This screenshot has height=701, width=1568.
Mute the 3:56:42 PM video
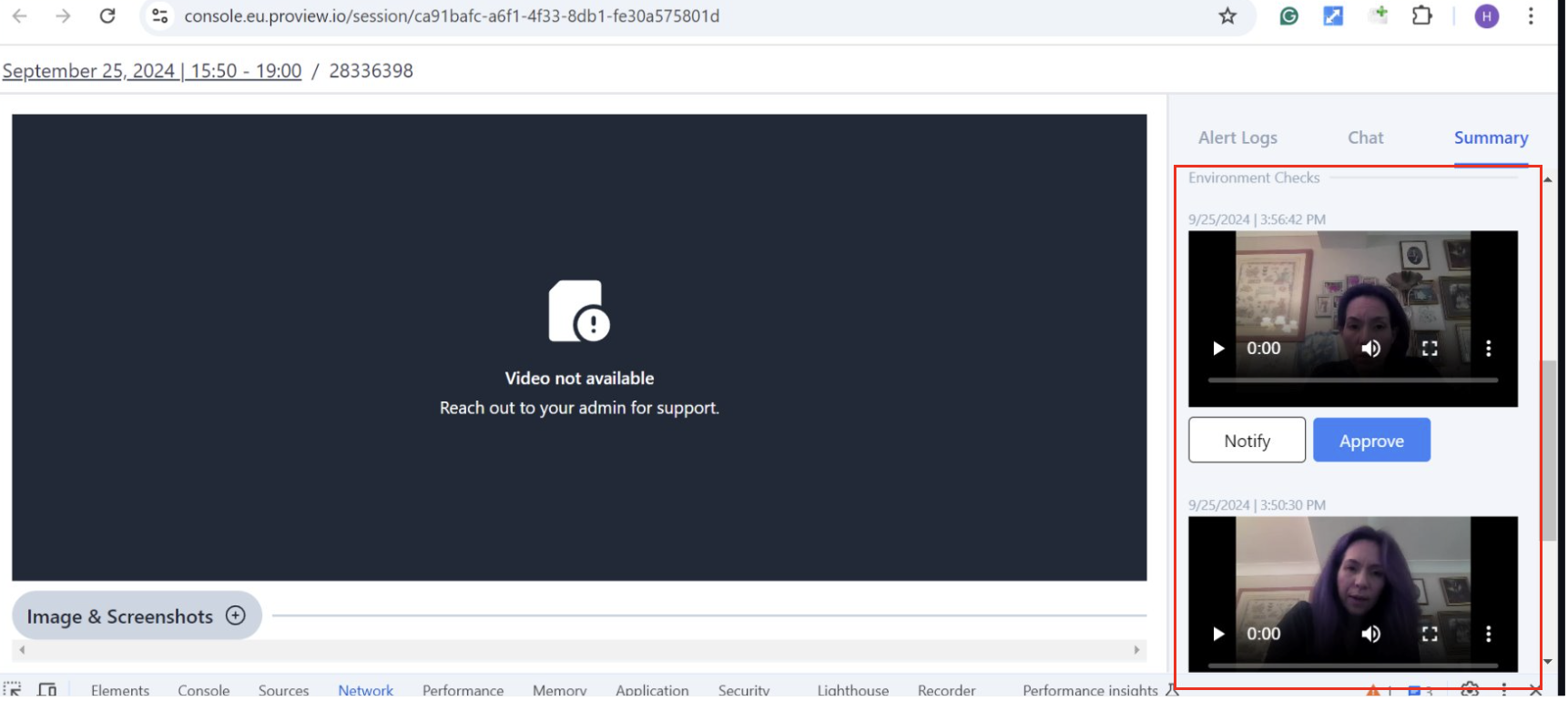pos(1370,349)
